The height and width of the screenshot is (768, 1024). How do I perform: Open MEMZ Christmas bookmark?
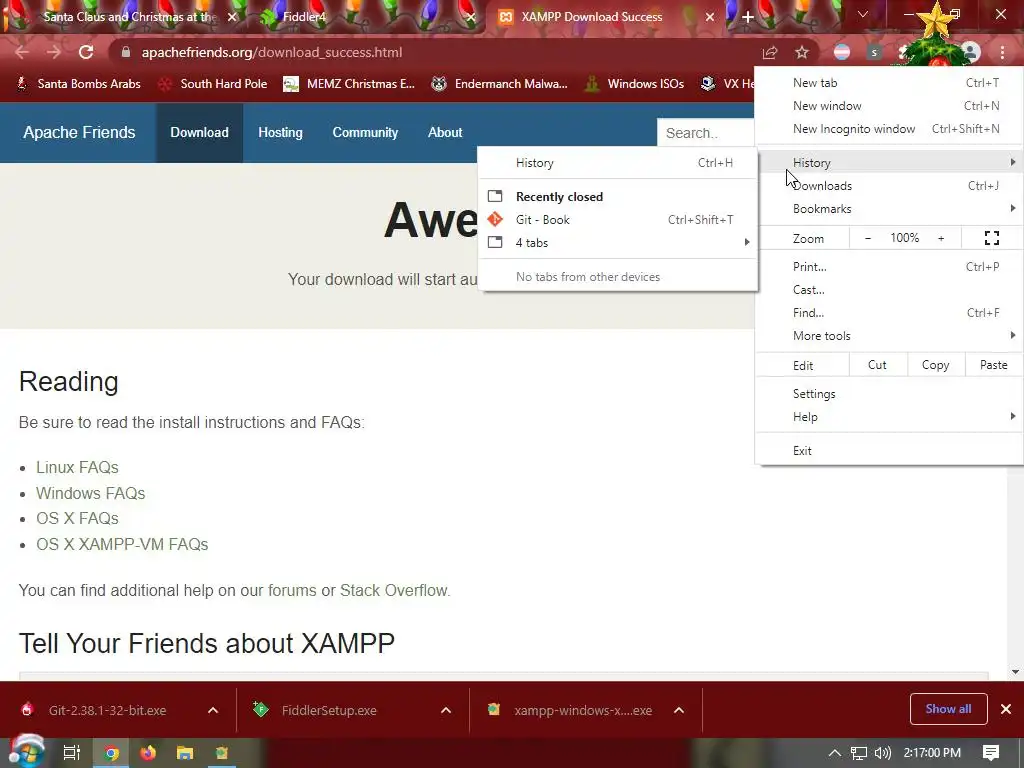click(349, 84)
